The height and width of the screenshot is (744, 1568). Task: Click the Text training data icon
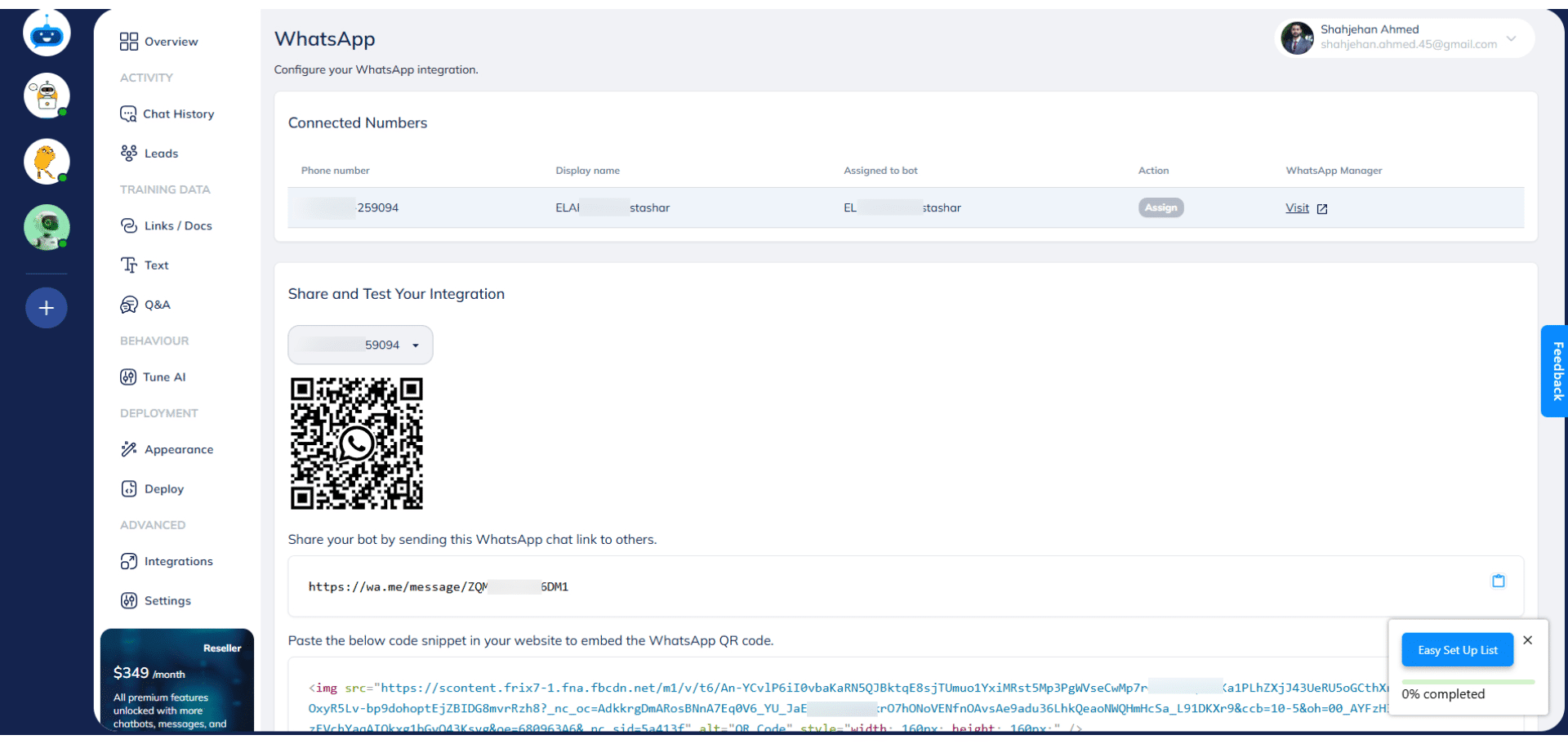[129, 265]
